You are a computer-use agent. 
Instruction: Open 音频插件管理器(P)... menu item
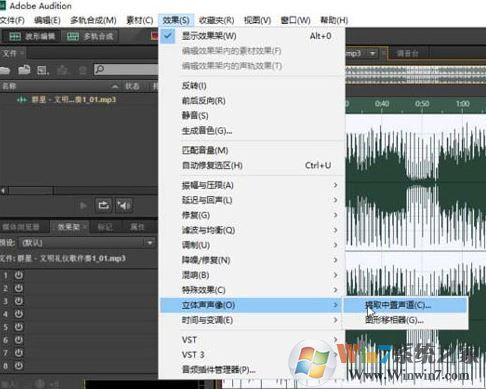252,370
